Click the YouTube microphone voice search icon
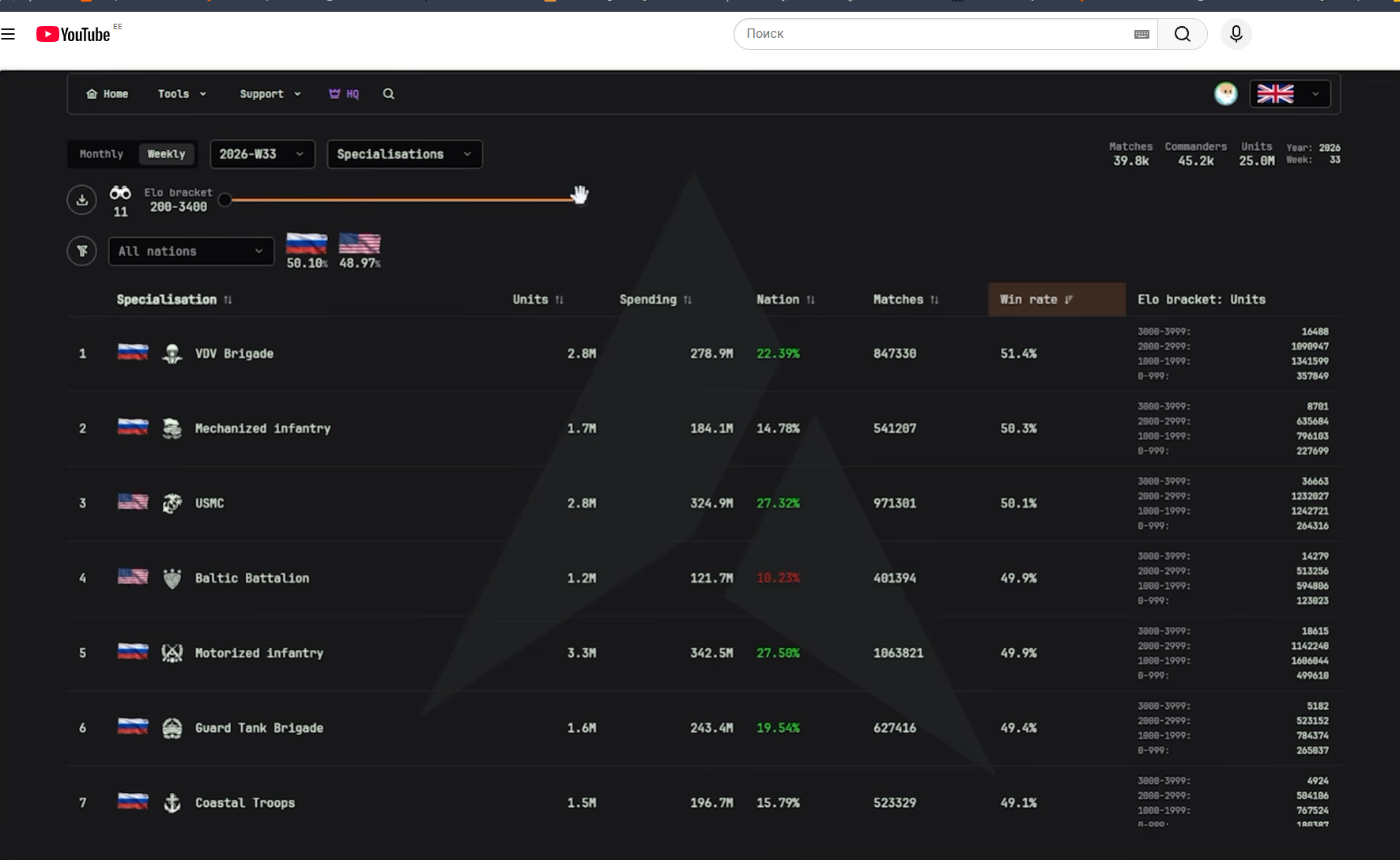Image resolution: width=1400 pixels, height=860 pixels. 1236,34
